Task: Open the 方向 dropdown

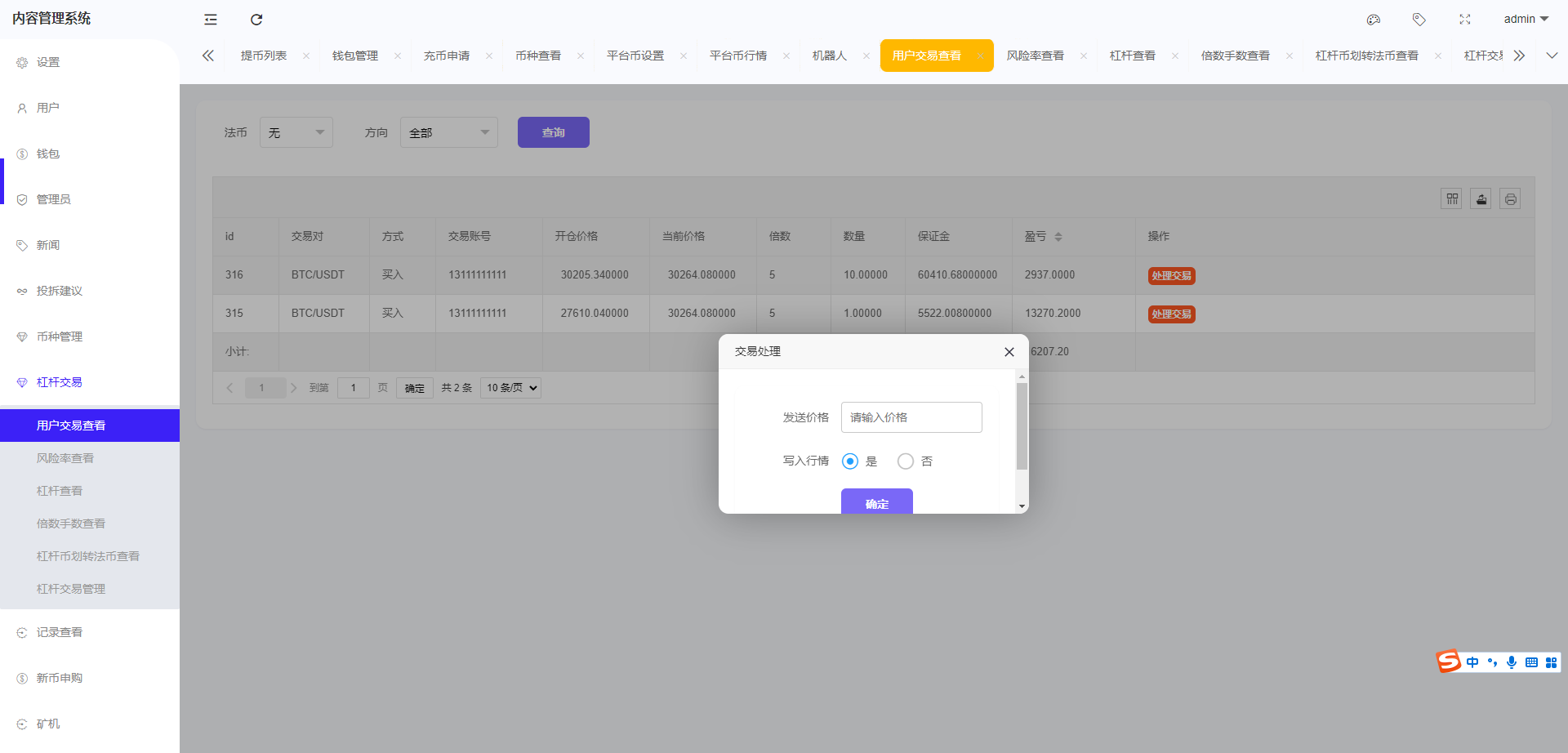Action: 448,132
